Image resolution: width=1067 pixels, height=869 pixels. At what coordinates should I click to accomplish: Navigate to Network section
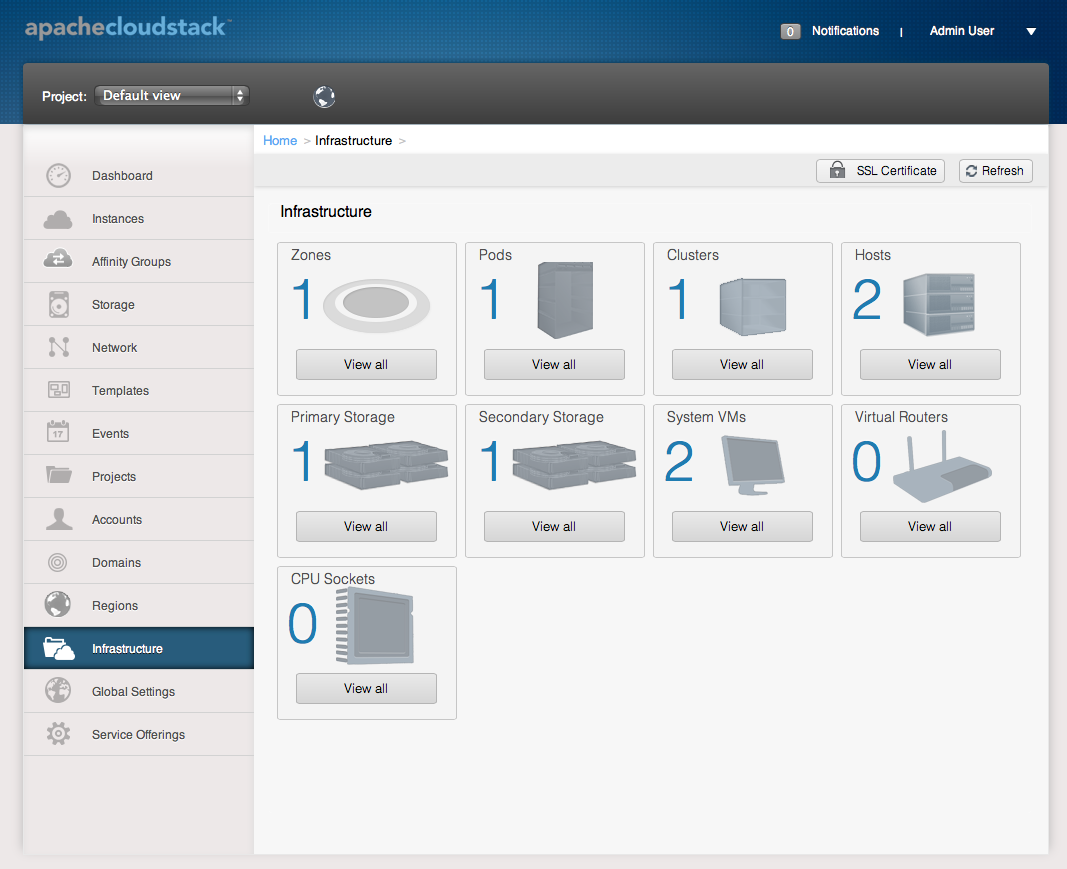point(139,347)
